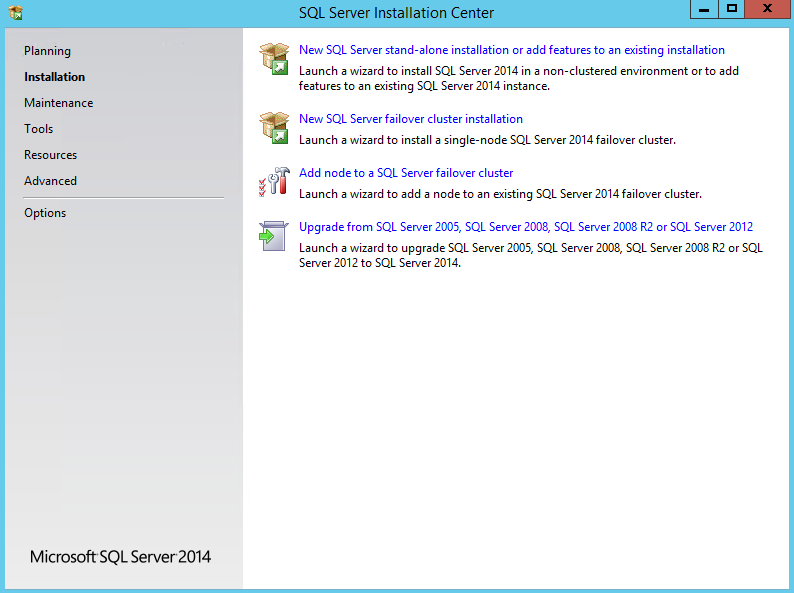Open the Tools category
Viewport: 794px width, 593px height.
point(38,129)
